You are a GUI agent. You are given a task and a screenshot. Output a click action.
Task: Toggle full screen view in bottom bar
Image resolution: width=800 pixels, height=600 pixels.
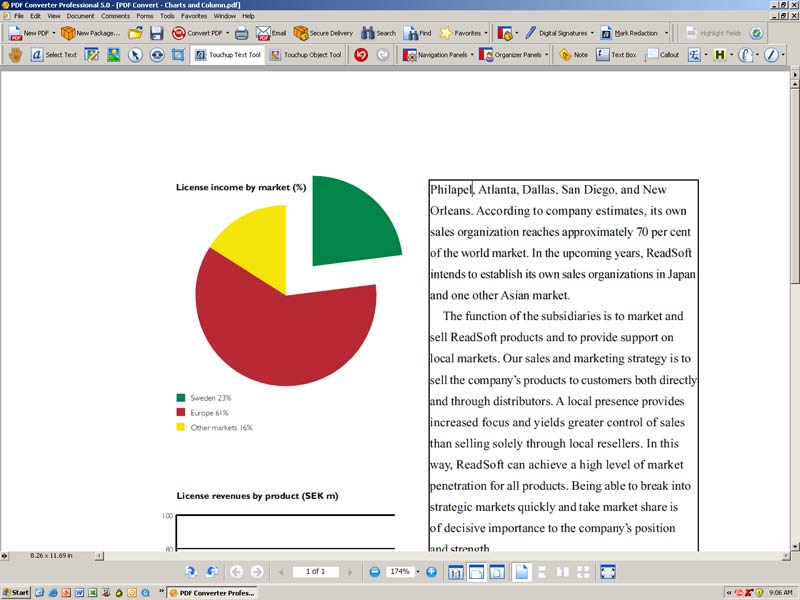click(x=607, y=571)
